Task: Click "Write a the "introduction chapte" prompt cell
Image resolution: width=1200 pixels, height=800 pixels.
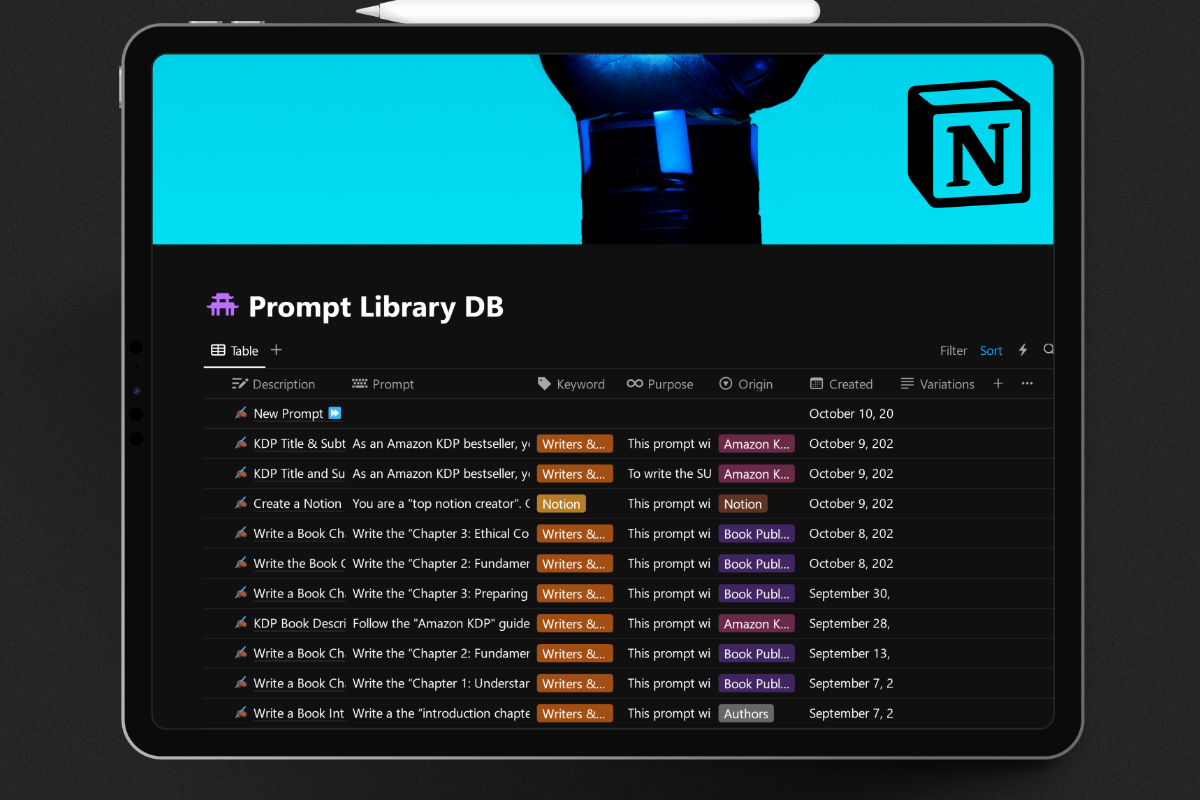Action: point(441,714)
